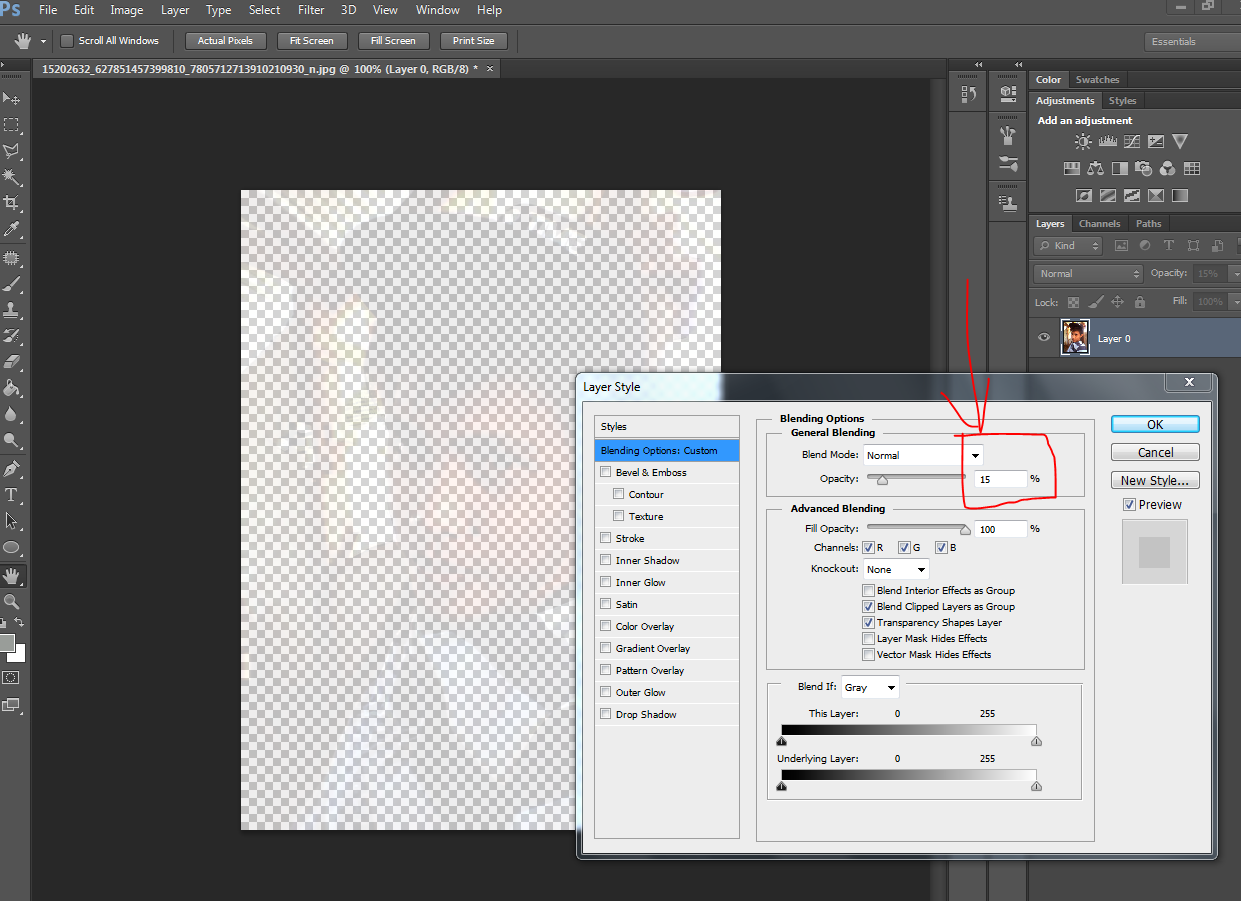Open the Essentials workspace dropdown
Image resolution: width=1241 pixels, height=901 pixels.
tap(1193, 41)
